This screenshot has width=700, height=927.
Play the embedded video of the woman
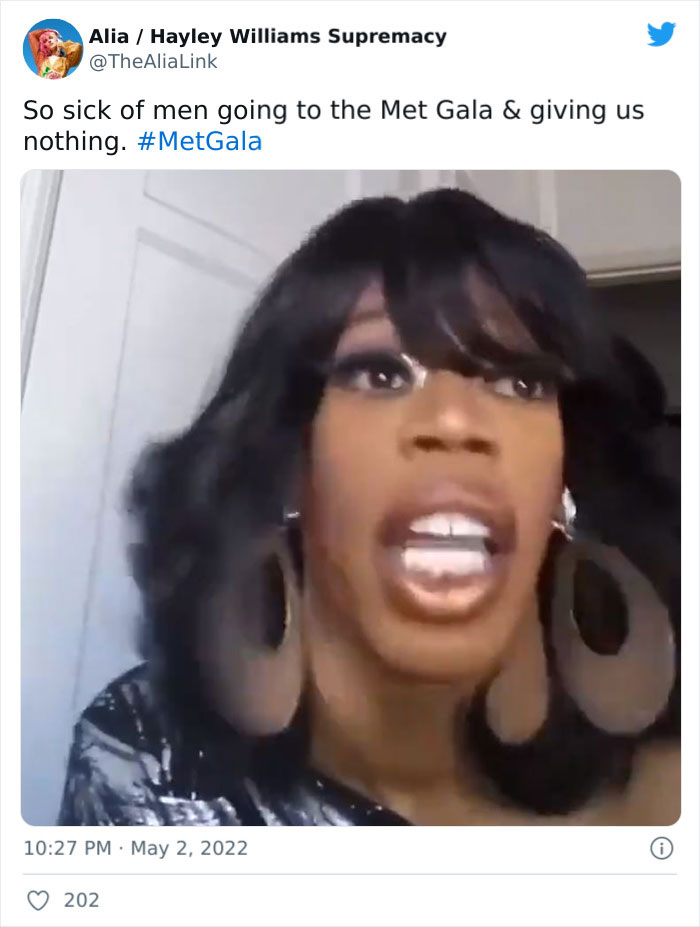(x=351, y=498)
